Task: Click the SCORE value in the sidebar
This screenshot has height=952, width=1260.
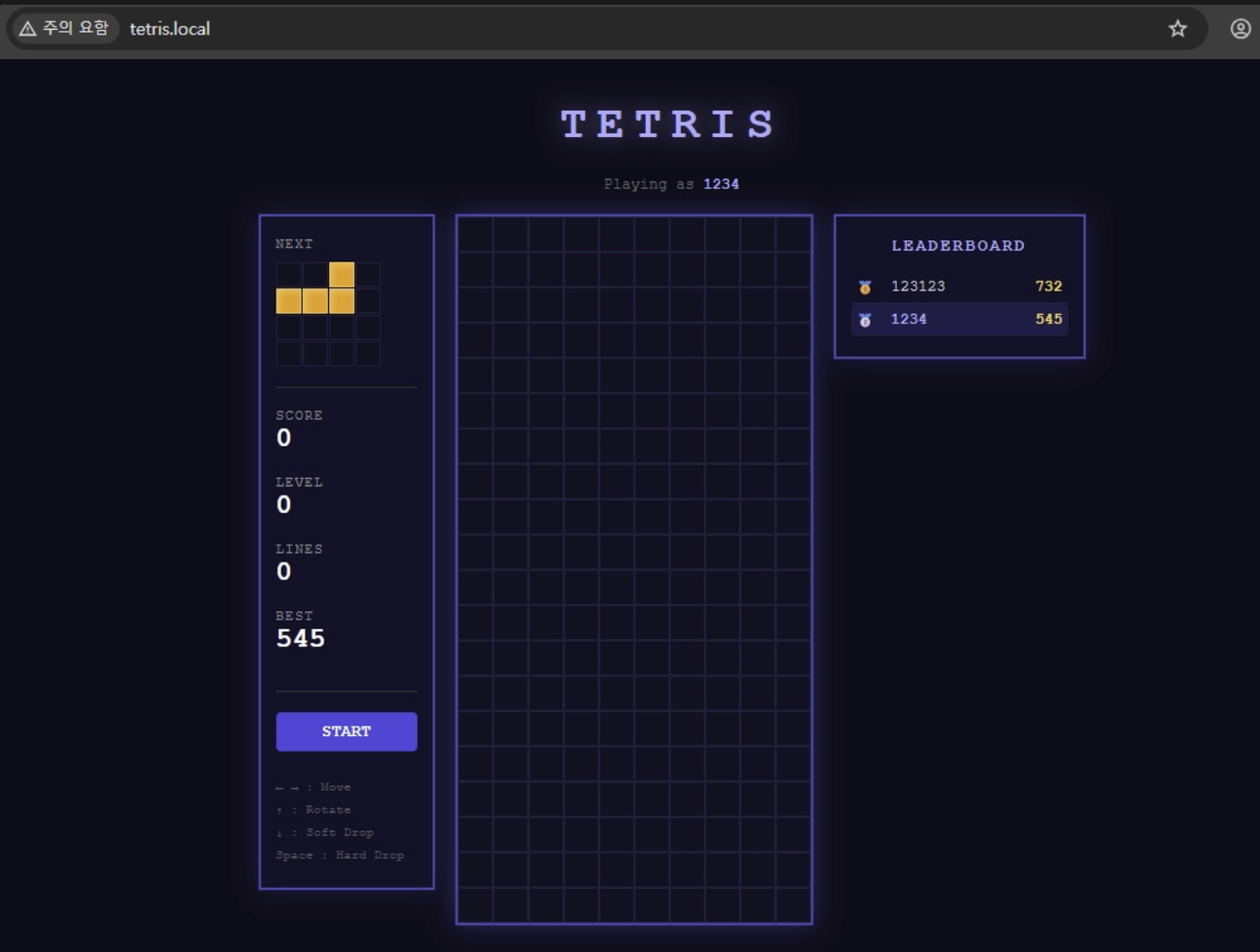Action: point(284,438)
